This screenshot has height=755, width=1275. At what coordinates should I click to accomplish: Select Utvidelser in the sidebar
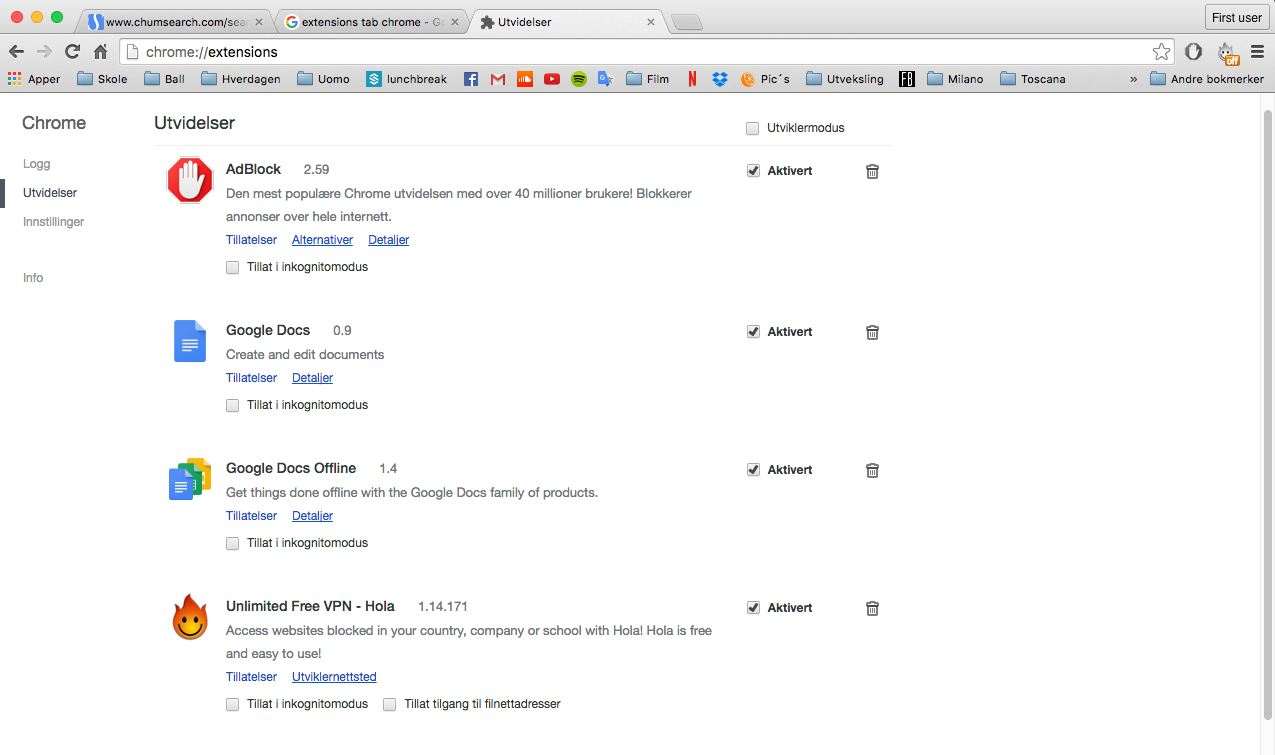(50, 193)
